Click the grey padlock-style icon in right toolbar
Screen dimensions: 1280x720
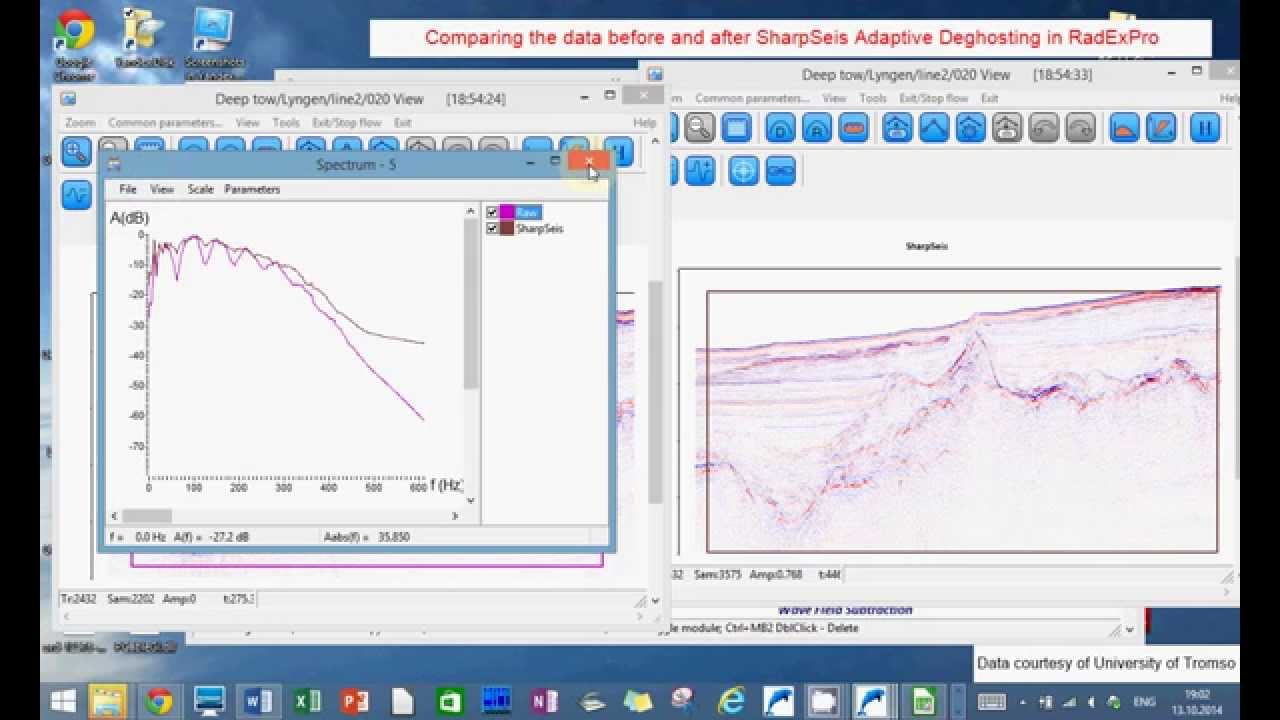point(1007,128)
